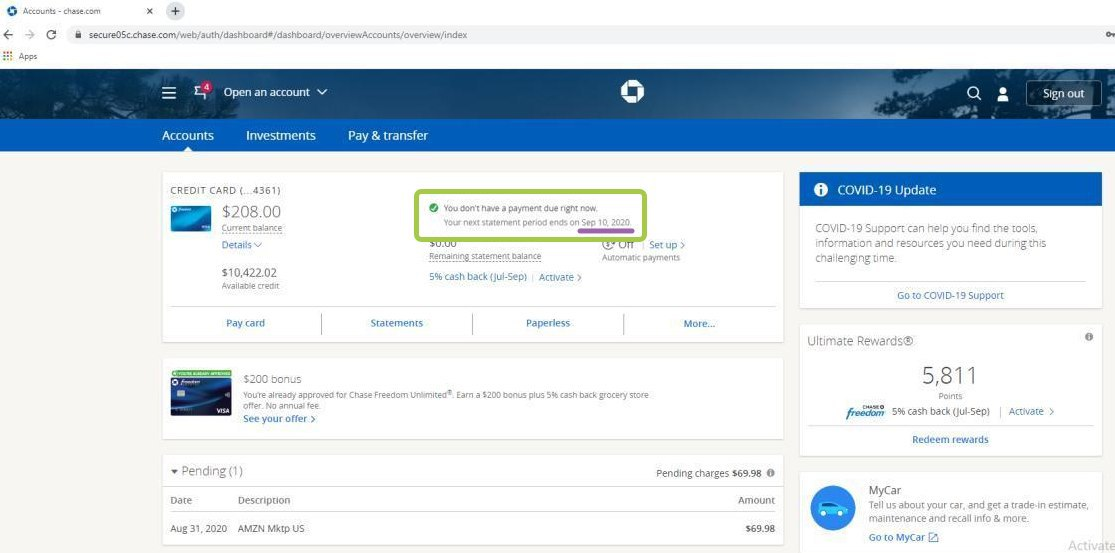The image size is (1115, 553).
Task: Click the address bar URL
Action: pos(277,34)
